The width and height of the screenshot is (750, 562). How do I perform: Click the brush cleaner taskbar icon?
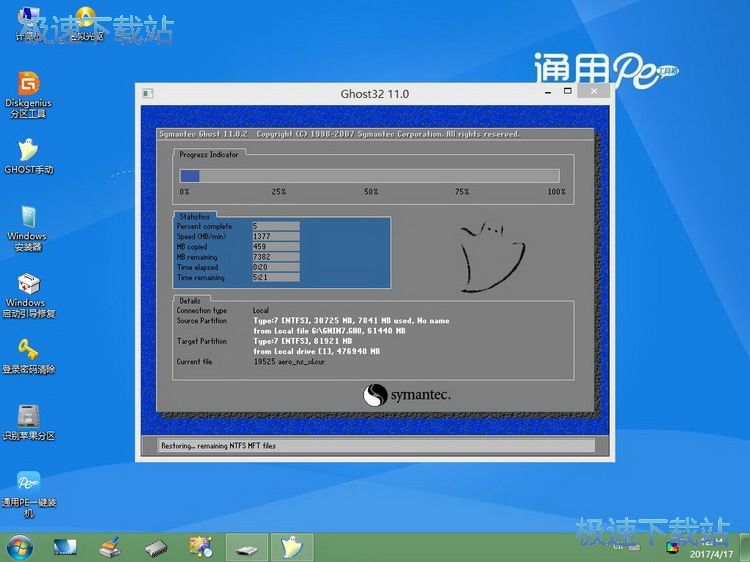pyautogui.click(x=110, y=548)
